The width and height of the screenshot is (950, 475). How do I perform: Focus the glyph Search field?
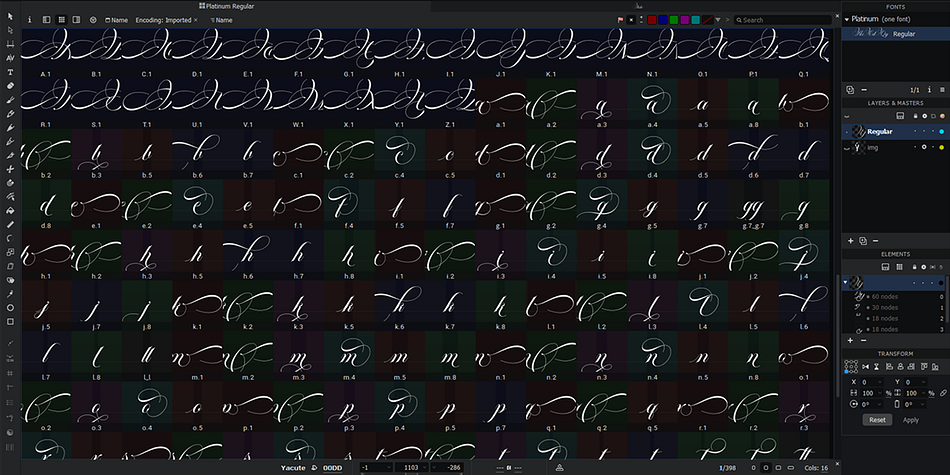coord(782,20)
